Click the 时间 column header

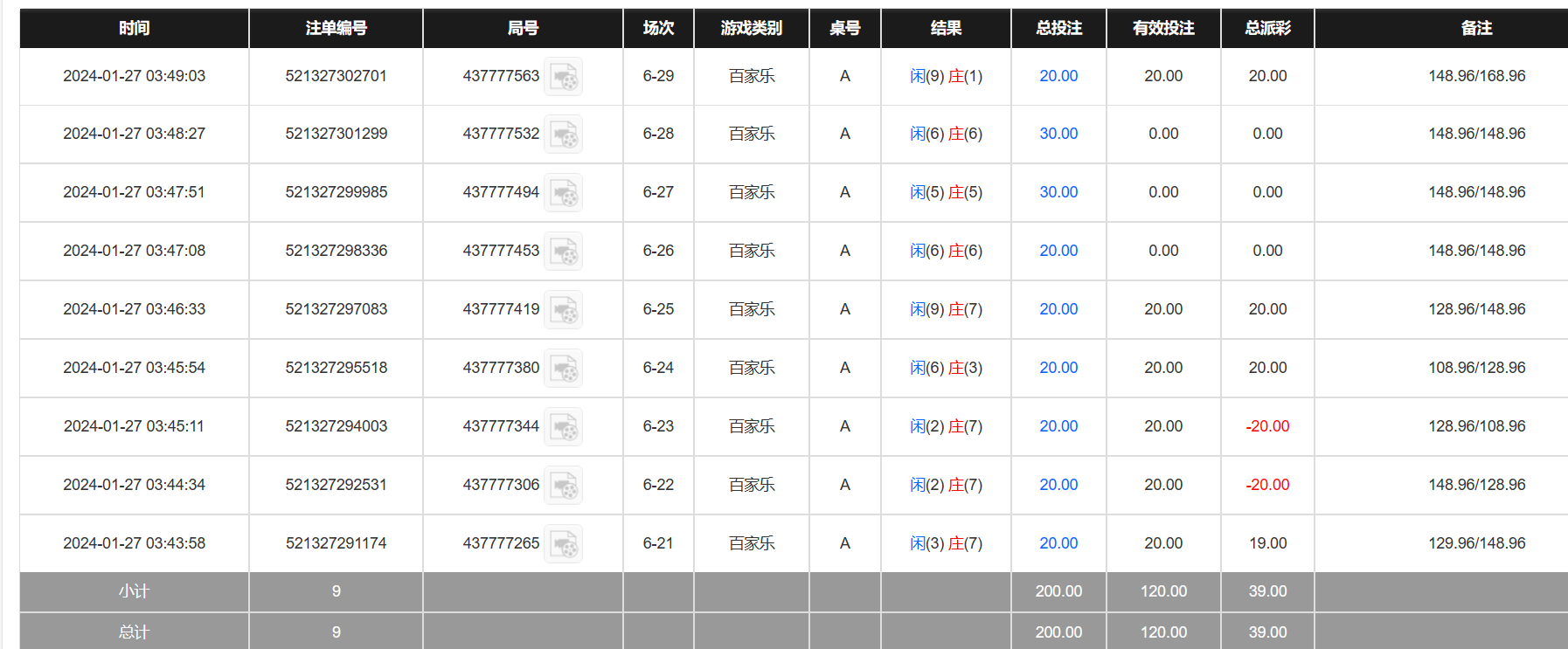(x=134, y=28)
